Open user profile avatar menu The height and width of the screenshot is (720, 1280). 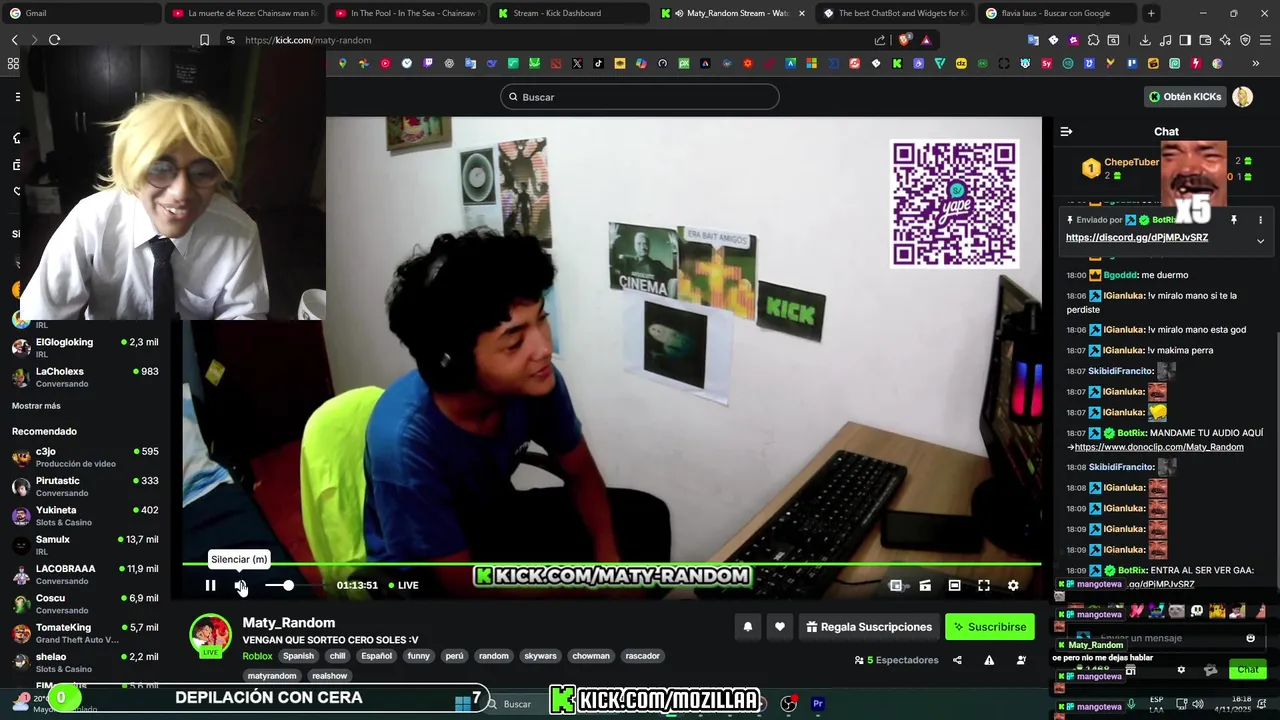click(x=1242, y=97)
